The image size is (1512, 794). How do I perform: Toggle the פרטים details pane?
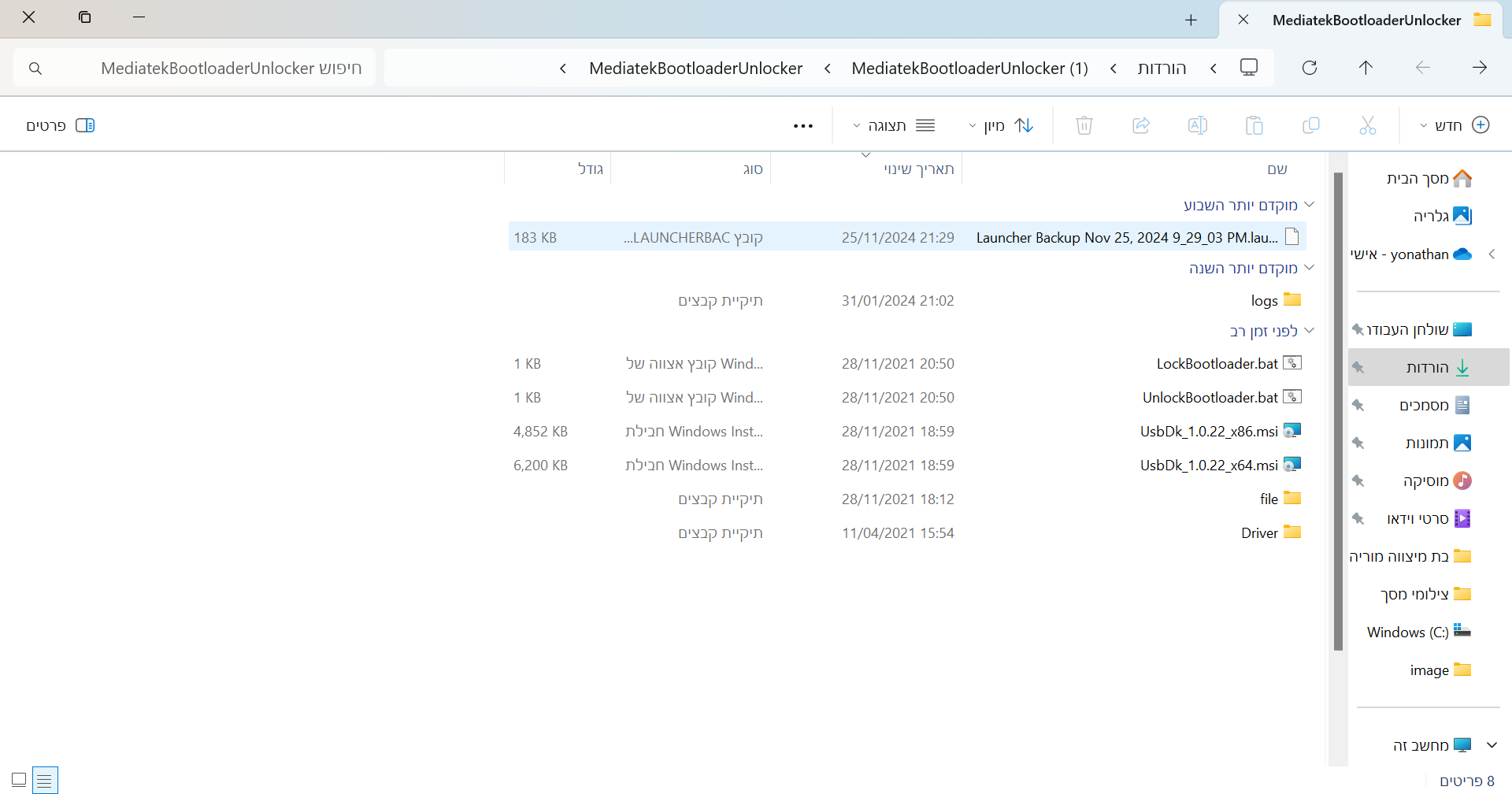pyautogui.click(x=61, y=125)
